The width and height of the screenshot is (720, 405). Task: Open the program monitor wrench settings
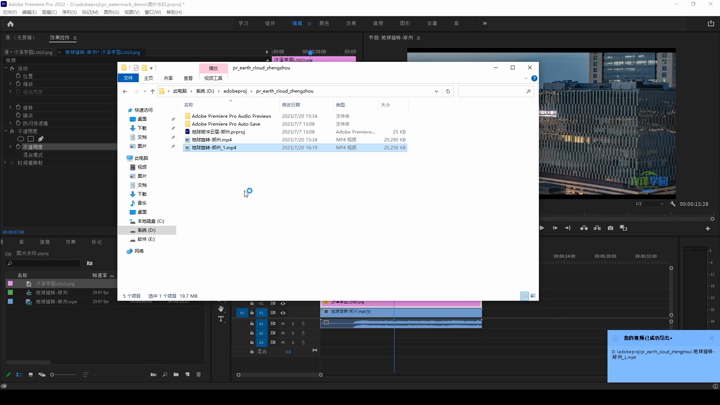[673, 204]
